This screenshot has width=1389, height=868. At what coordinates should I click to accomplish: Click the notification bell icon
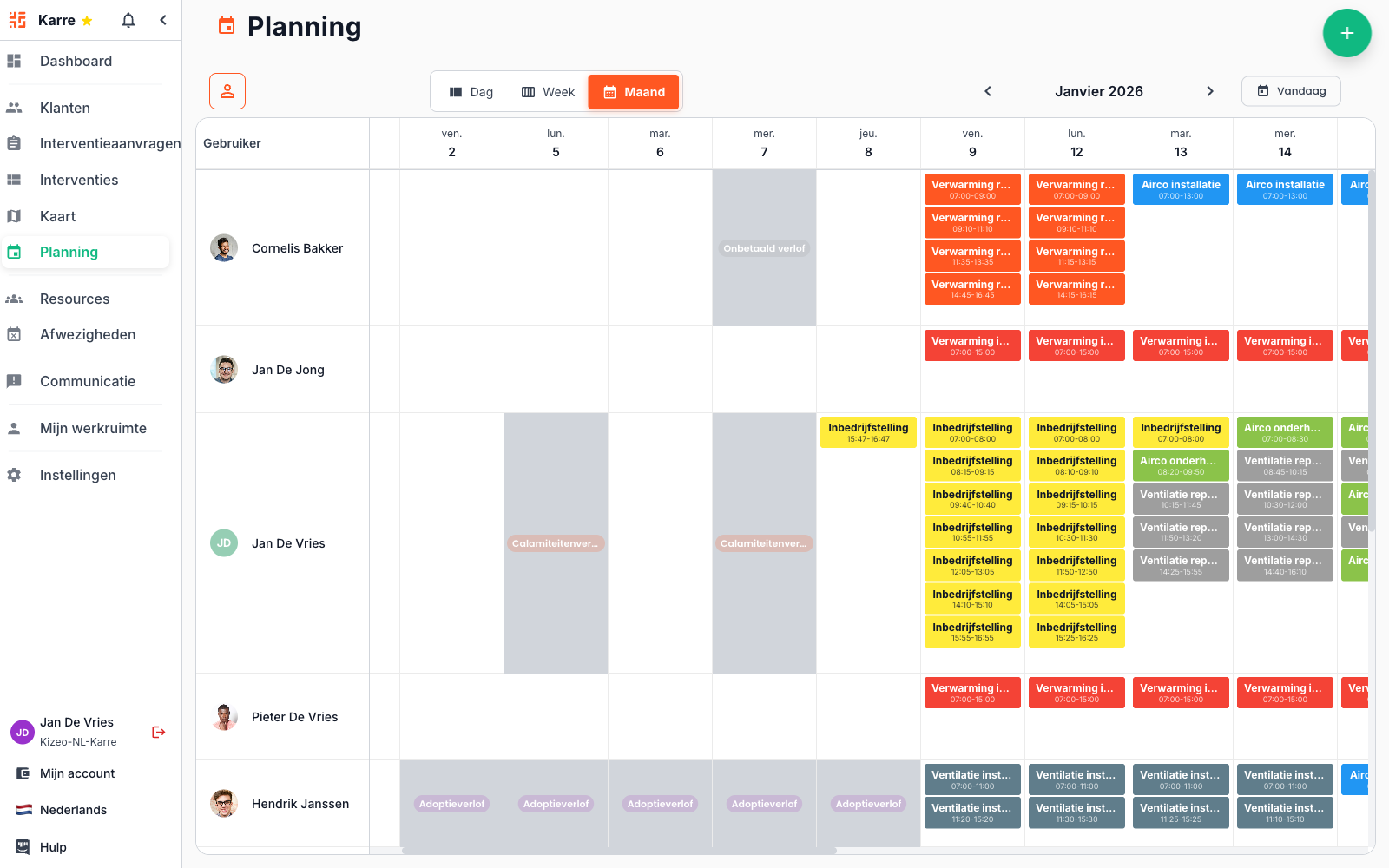click(128, 20)
